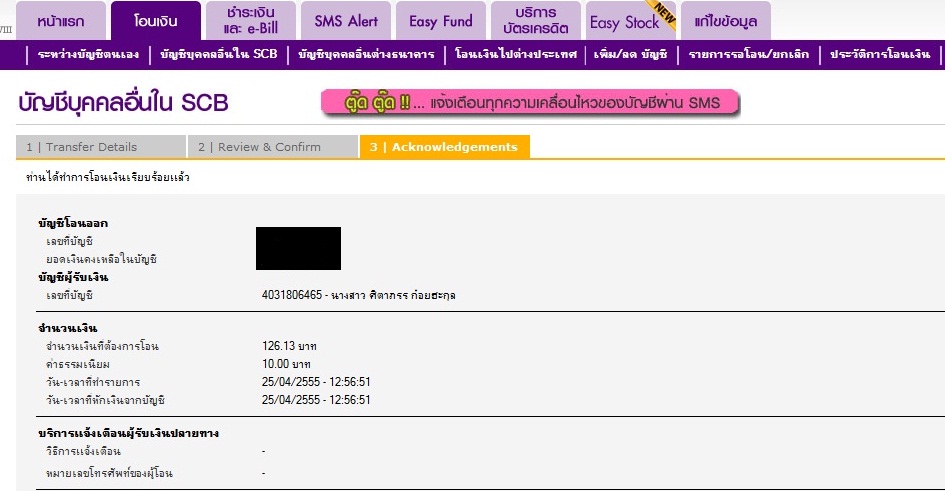The width and height of the screenshot is (945, 491).
Task: Select the โอนเงิน transfer tab
Action: tap(155, 20)
